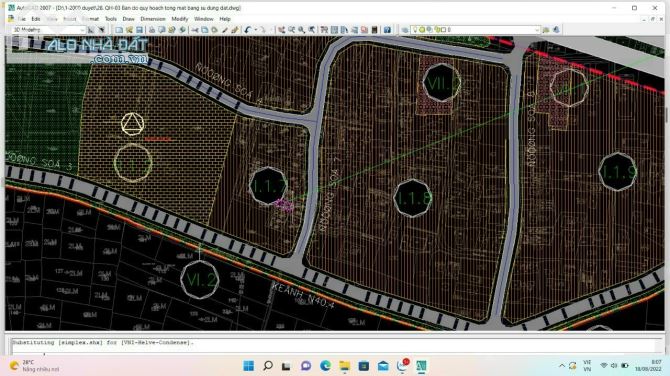
Task: Activate the Pan realtime tool
Action: [x=282, y=29]
